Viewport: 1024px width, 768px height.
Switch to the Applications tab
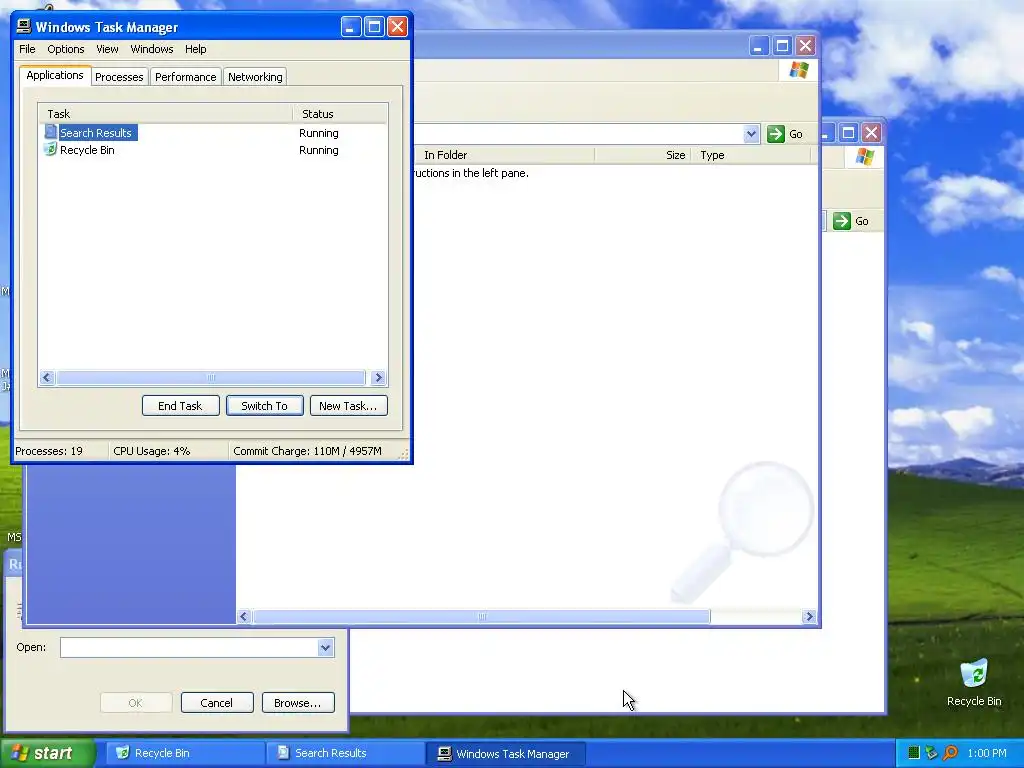(55, 75)
